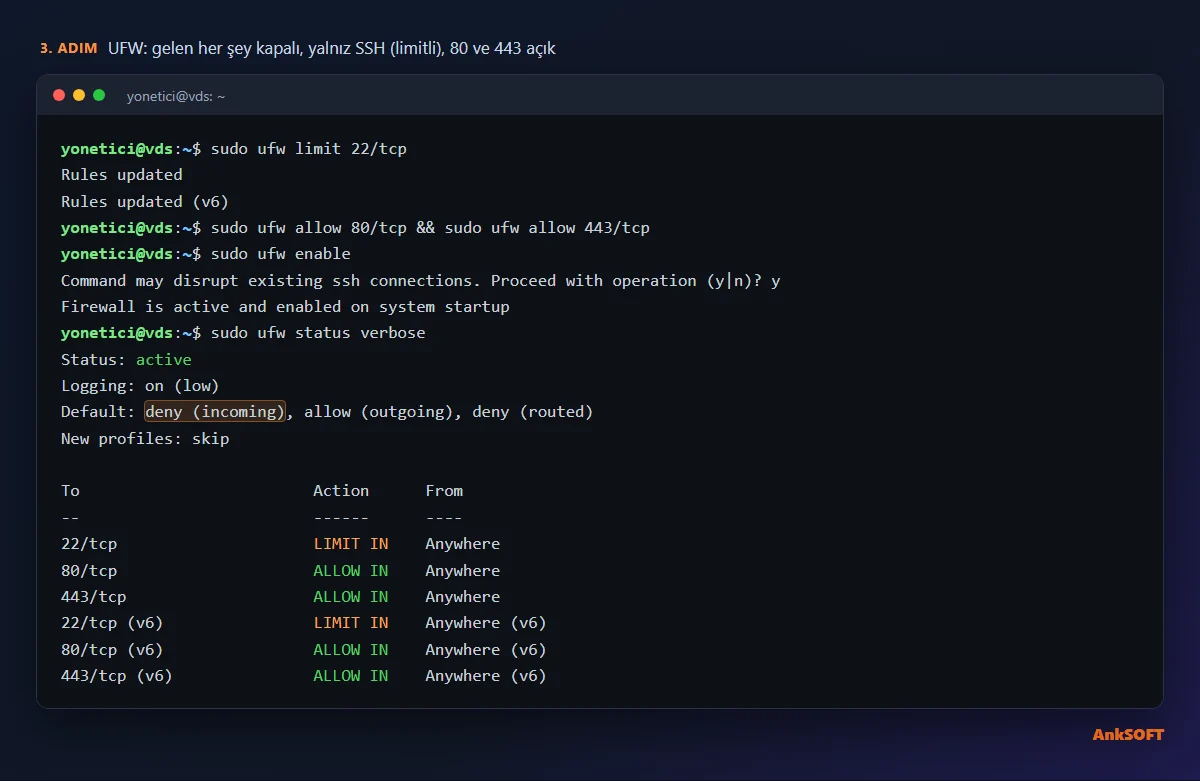Click the "sudo ufw status verbose" command
Image resolution: width=1200 pixels, height=781 pixels.
click(x=318, y=333)
